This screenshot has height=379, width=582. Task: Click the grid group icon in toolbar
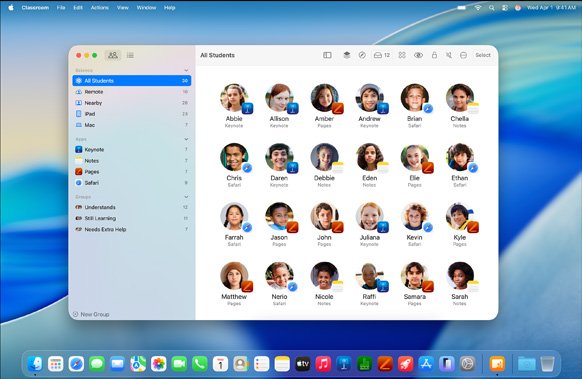402,55
